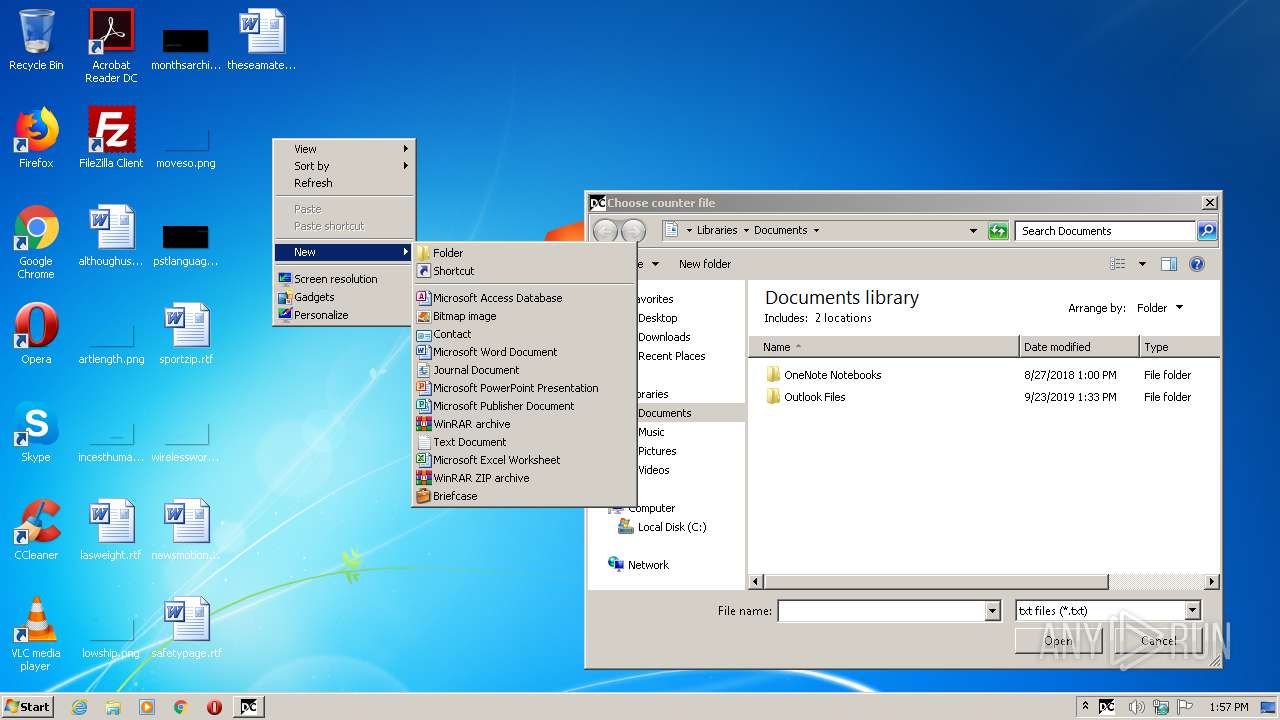Image resolution: width=1280 pixels, height=720 pixels.
Task: Choose Screen resolution from the context menu
Action: 344,279
